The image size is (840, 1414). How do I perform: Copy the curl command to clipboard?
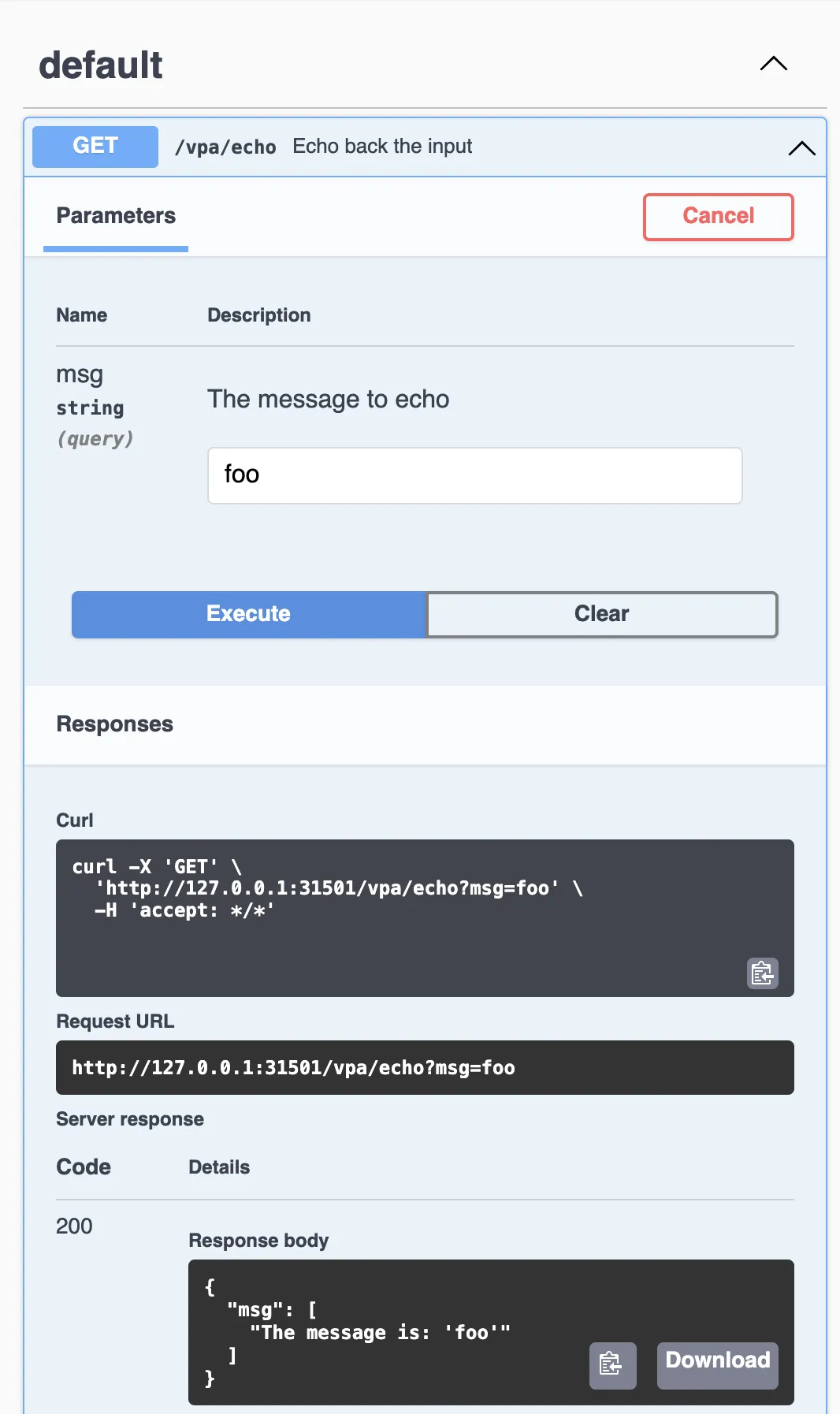pyautogui.click(x=763, y=973)
